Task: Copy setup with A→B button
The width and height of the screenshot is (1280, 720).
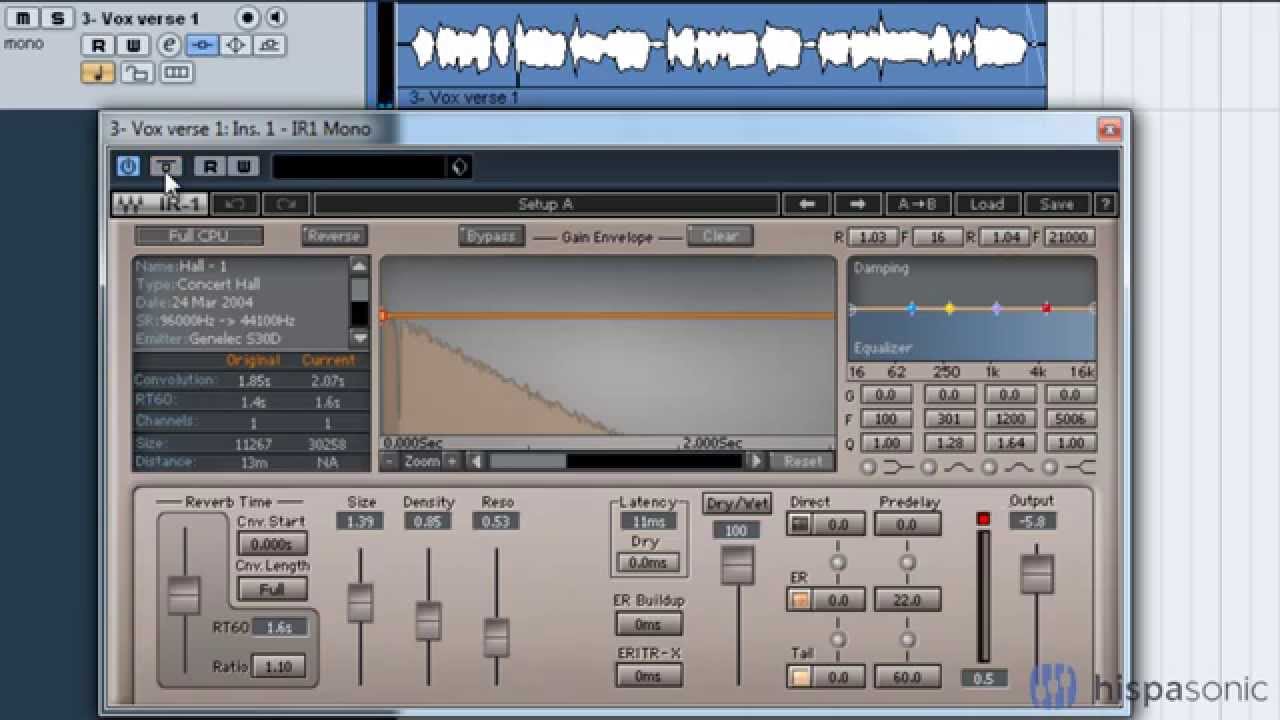Action: click(x=918, y=204)
